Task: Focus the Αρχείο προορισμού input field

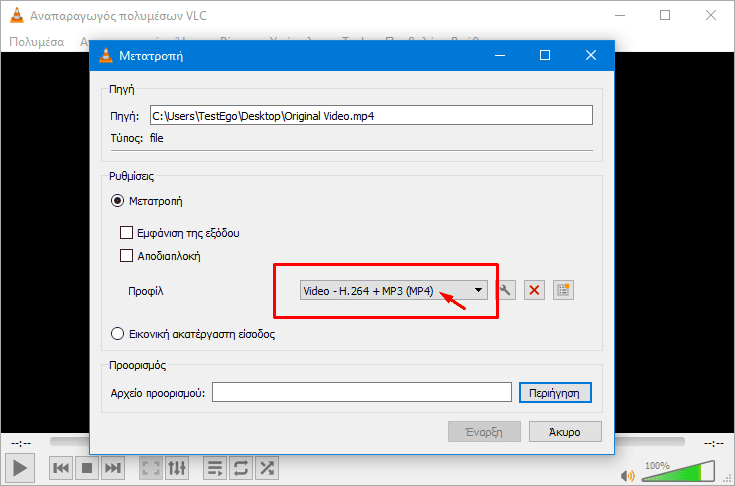Action: pos(361,393)
